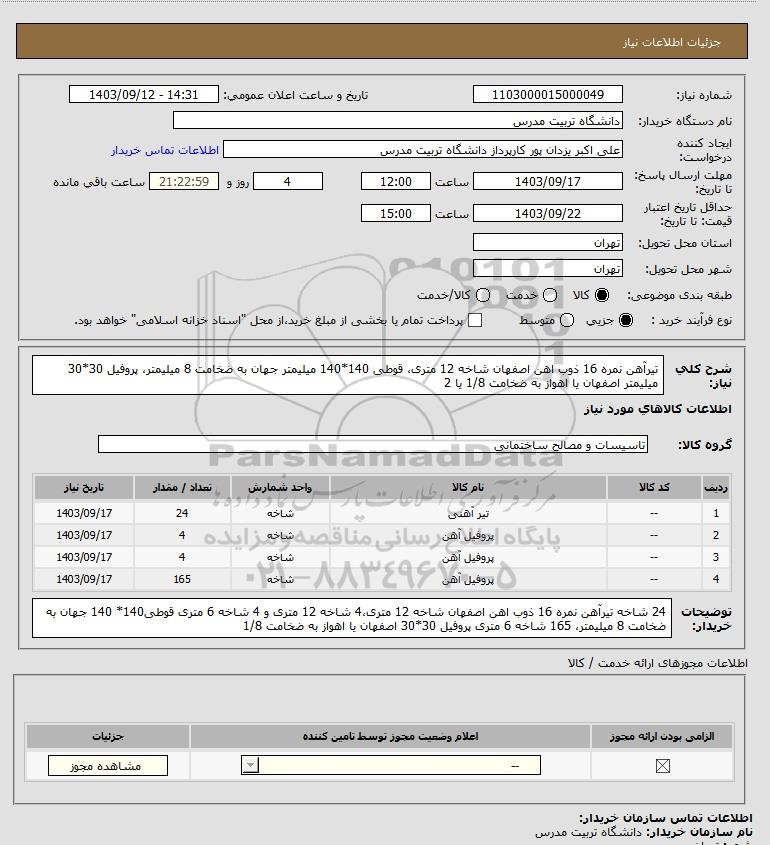Click the price validity date 1403/09/22 field
The image size is (770, 845).
[547, 213]
